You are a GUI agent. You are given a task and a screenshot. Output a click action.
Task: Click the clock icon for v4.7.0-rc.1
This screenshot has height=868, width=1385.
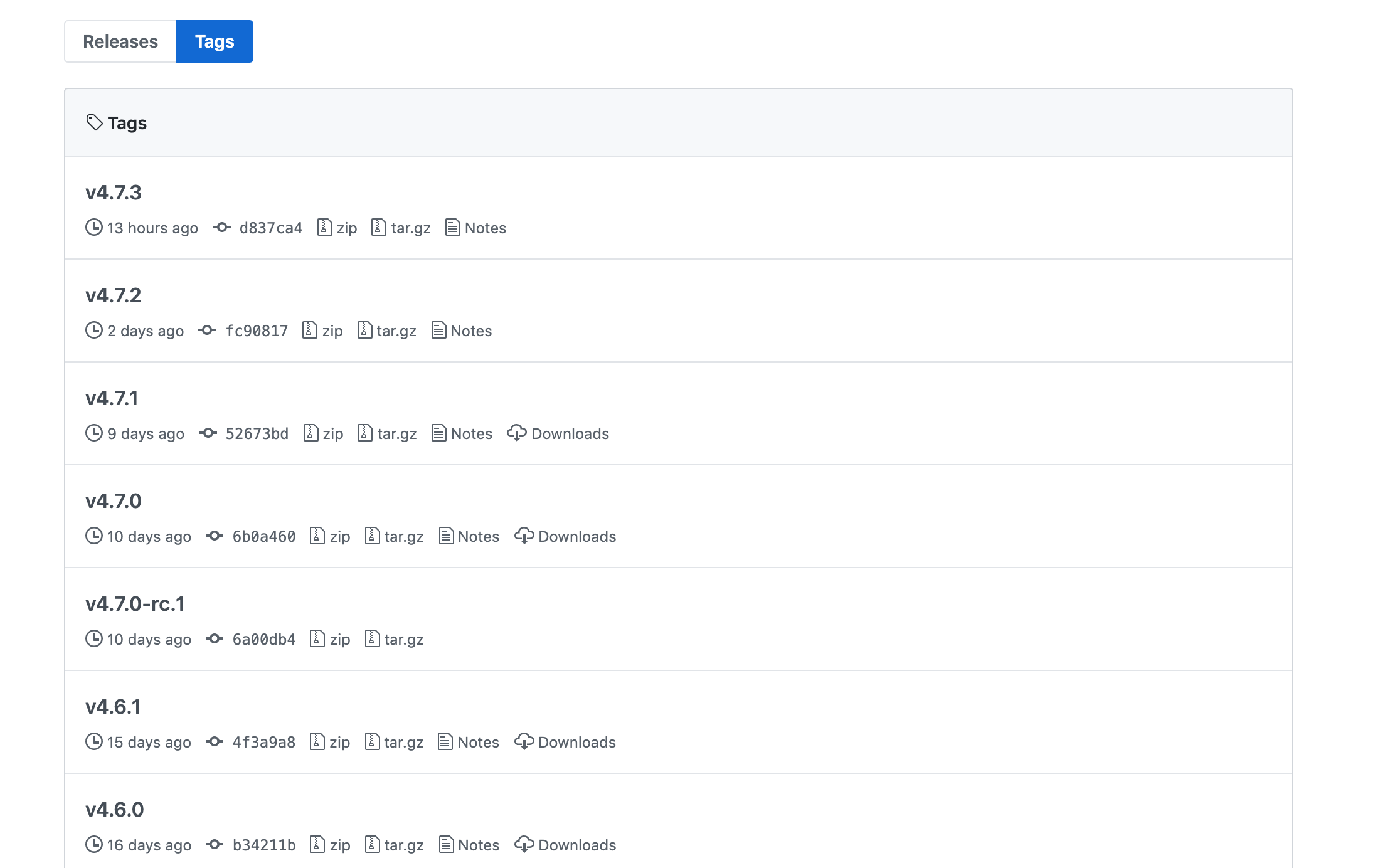(x=95, y=639)
